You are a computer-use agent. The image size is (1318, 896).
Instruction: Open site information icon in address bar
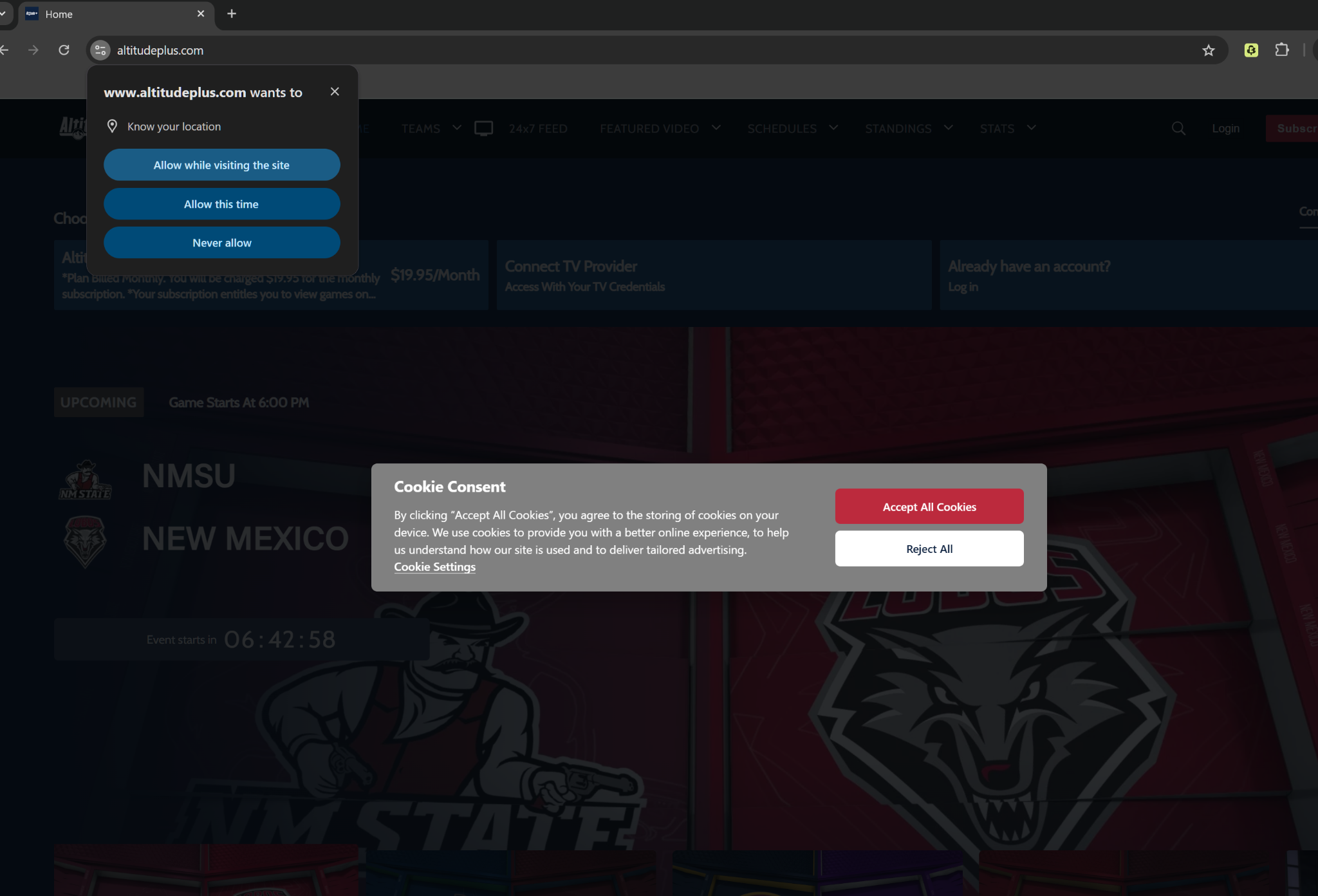tap(100, 50)
